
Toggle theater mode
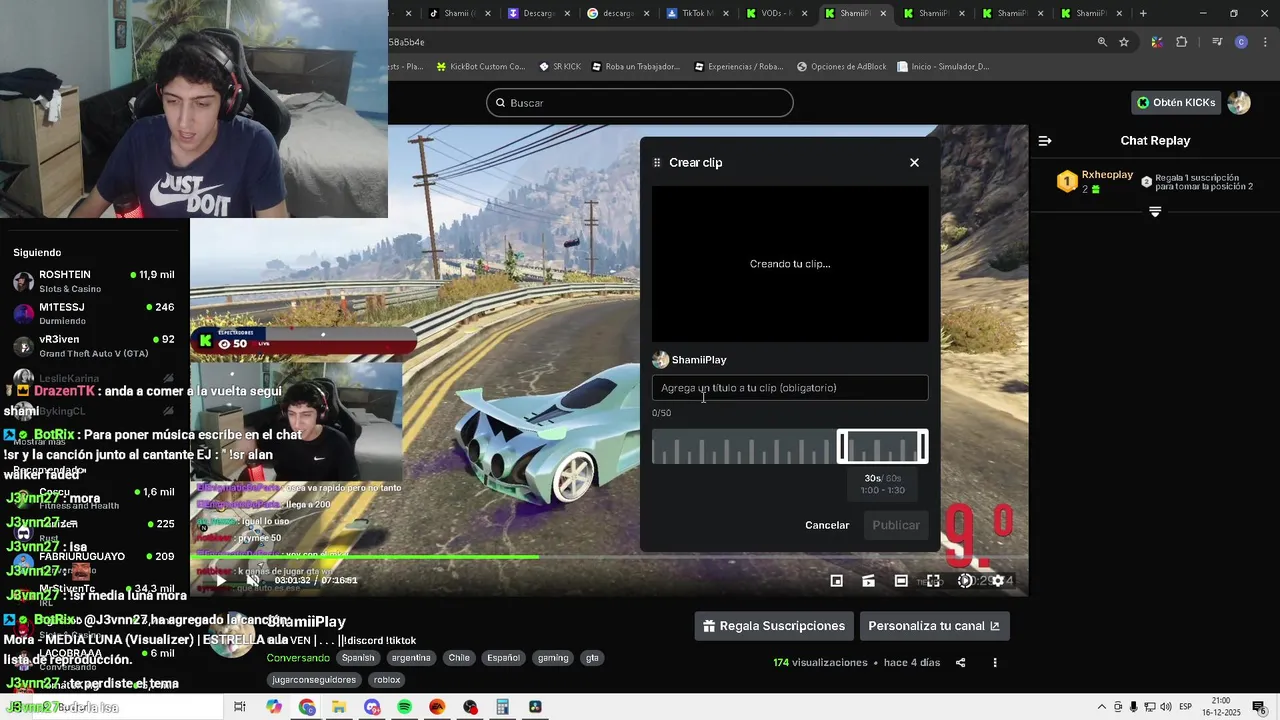901,580
